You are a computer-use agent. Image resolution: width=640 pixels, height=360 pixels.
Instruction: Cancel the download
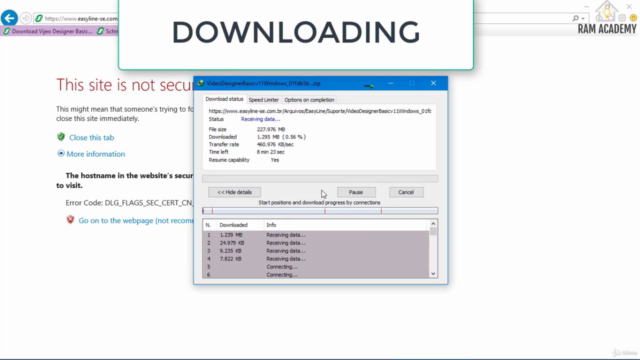pyautogui.click(x=406, y=192)
